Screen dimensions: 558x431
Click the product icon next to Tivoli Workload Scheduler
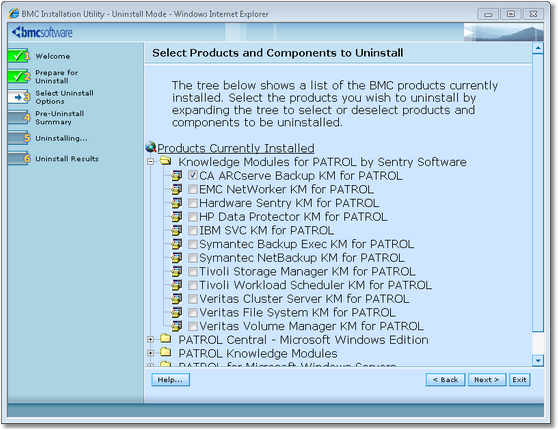click(x=176, y=285)
